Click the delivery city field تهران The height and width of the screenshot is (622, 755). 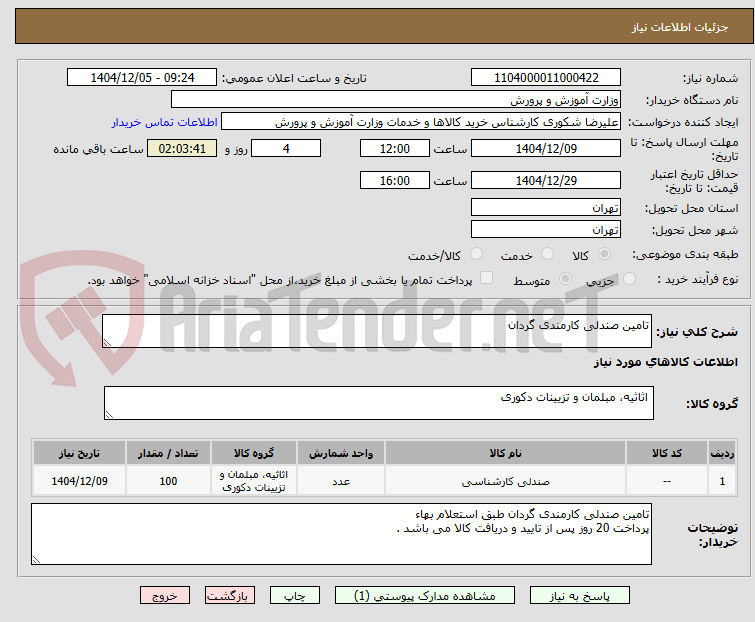[546, 230]
